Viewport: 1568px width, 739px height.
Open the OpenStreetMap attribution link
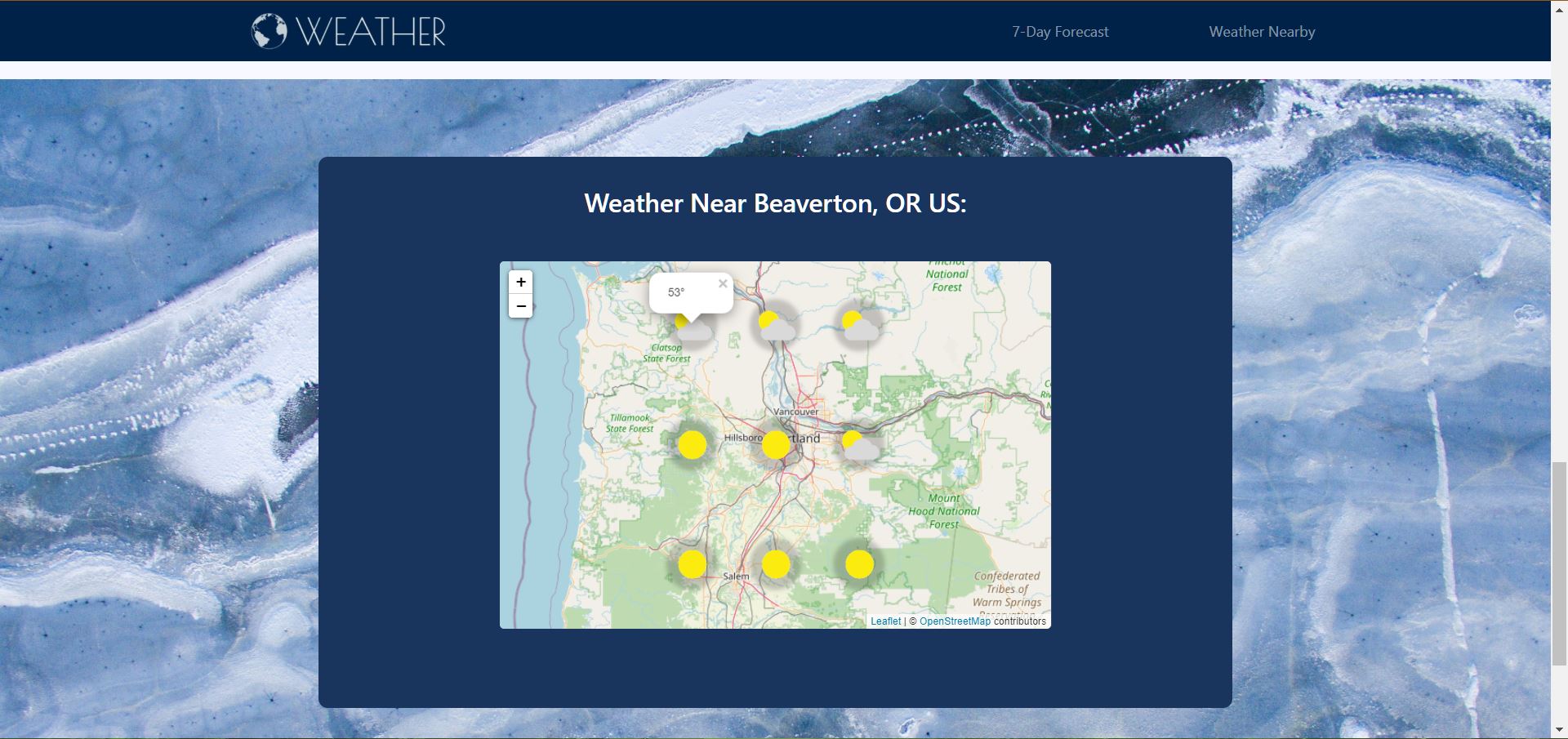coord(955,621)
